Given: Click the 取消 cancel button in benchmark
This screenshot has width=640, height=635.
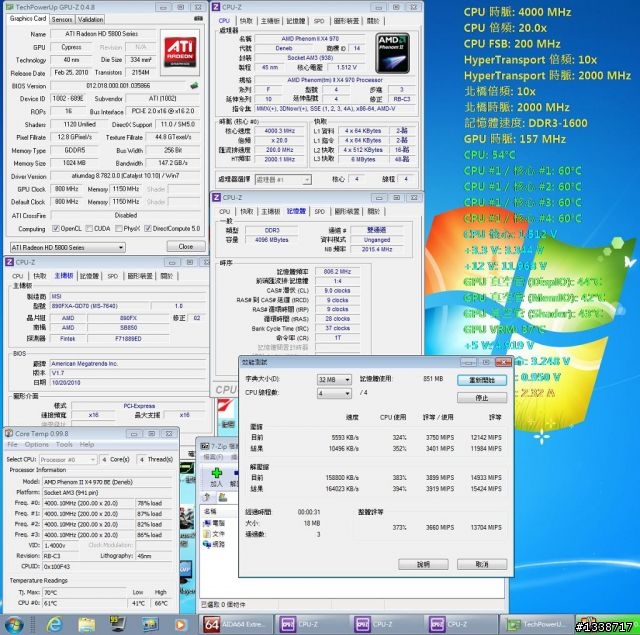Looking at the screenshot, I should click(482, 564).
